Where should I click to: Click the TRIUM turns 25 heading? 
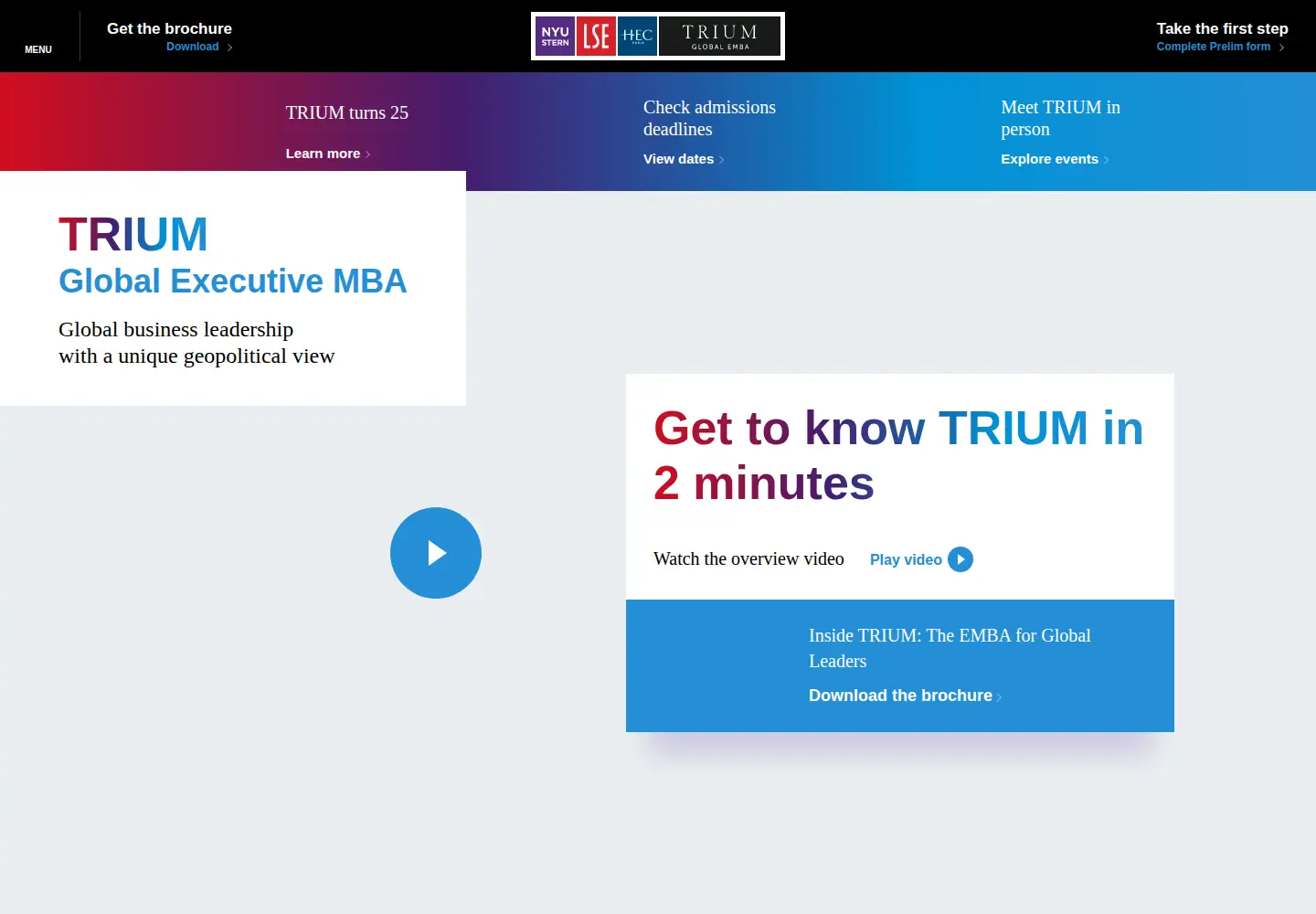click(x=347, y=112)
